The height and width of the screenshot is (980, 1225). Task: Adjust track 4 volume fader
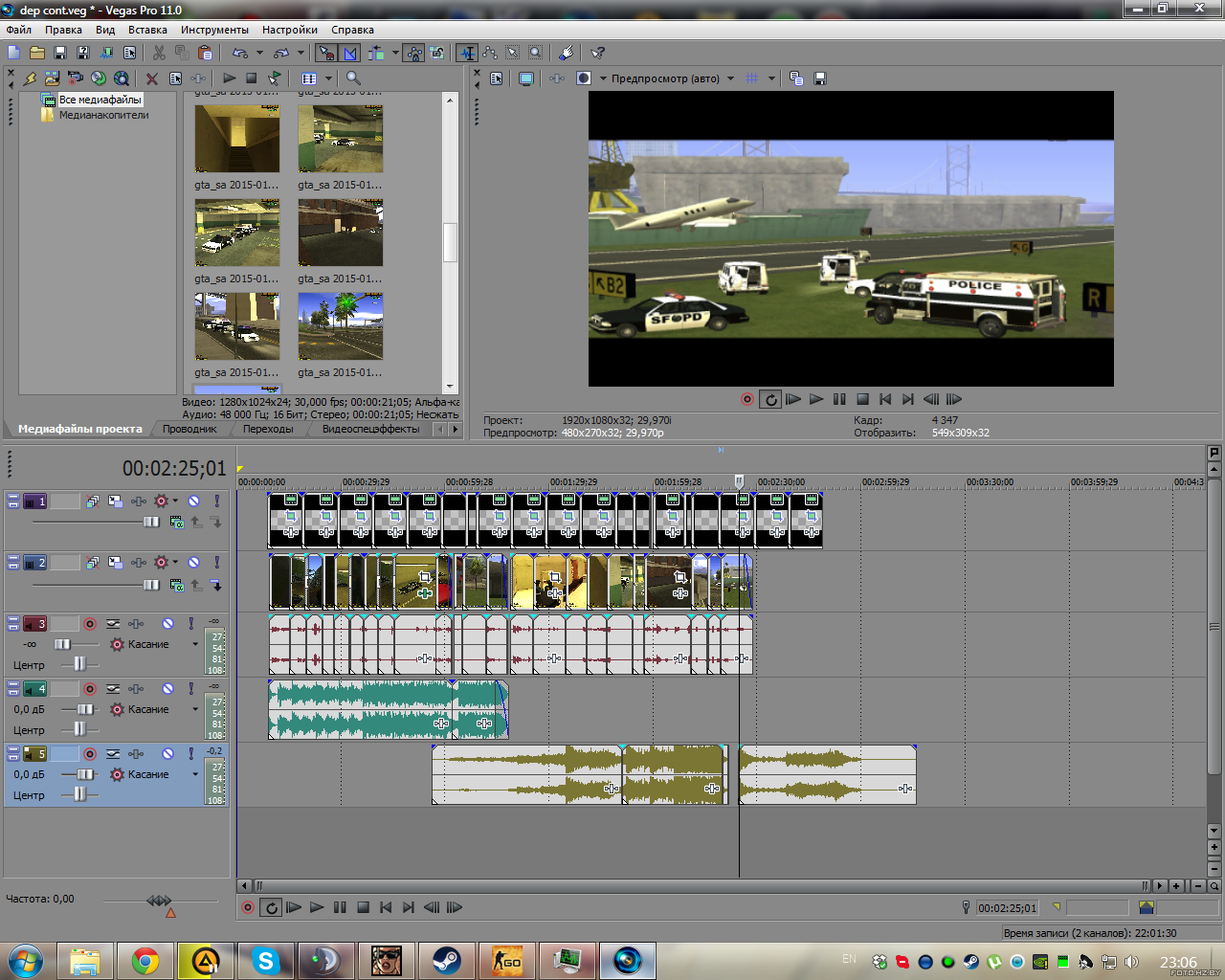point(85,709)
